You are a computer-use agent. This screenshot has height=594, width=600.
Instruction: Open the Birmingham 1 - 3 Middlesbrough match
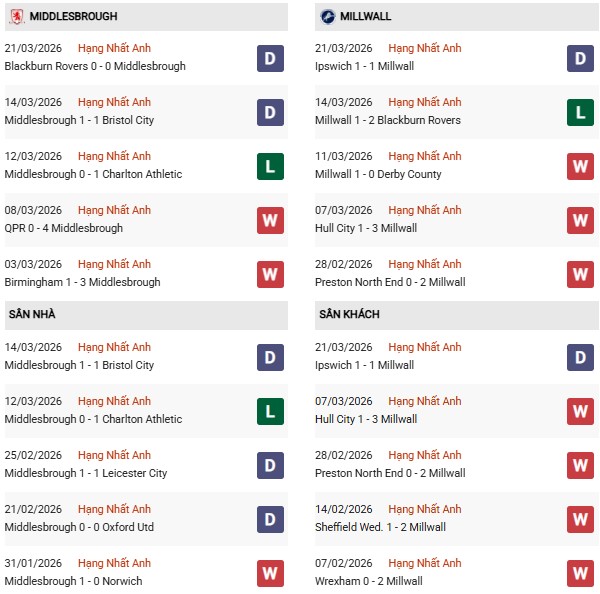[x=82, y=282]
